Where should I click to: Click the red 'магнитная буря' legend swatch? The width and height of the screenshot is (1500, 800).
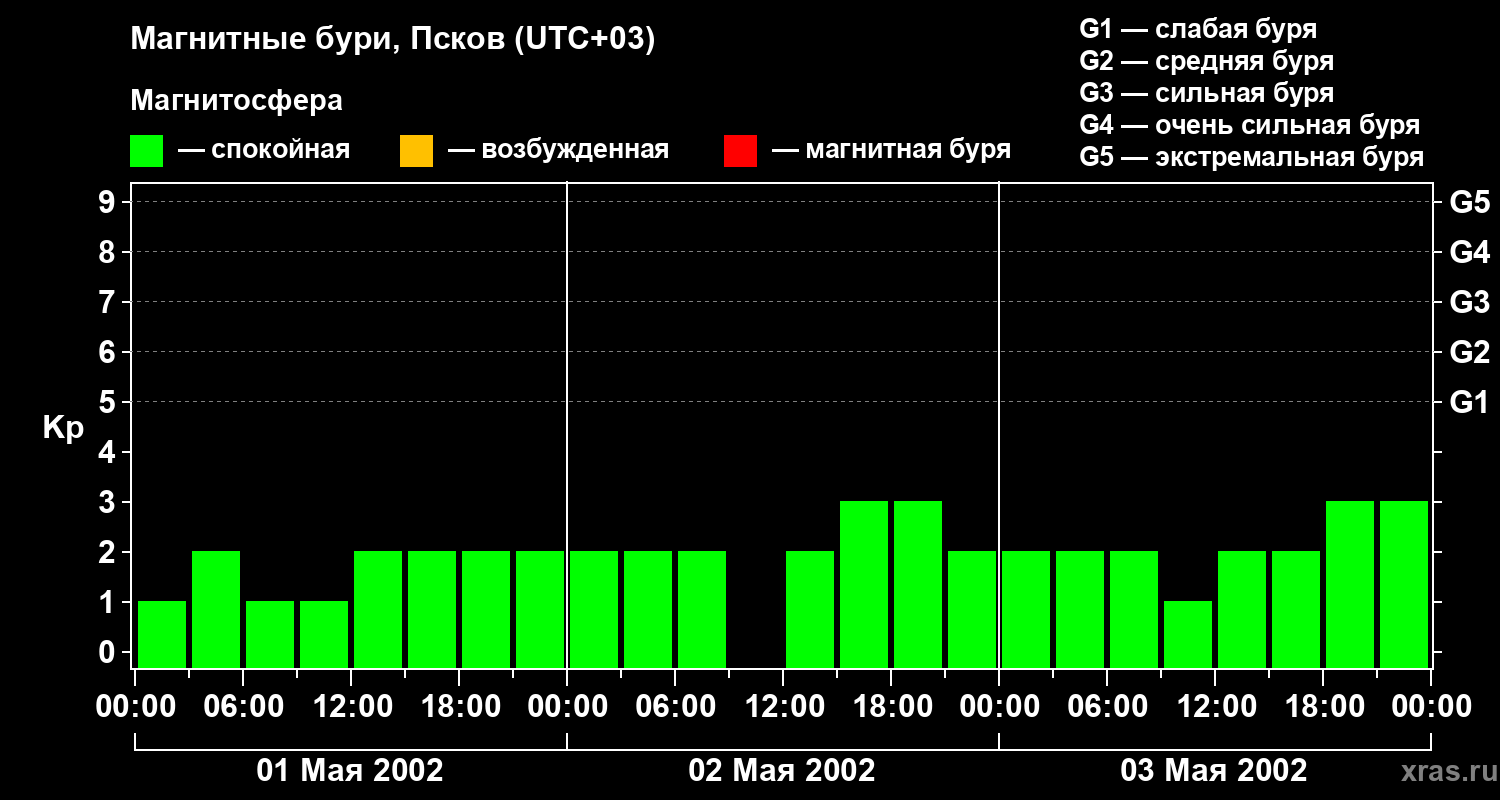(740, 151)
